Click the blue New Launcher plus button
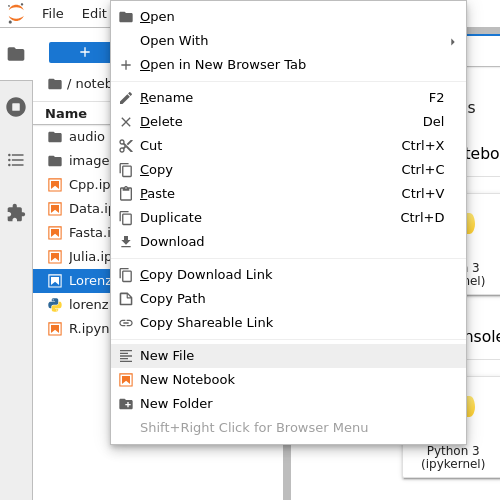Viewport: 500px width, 500px height. click(80, 52)
